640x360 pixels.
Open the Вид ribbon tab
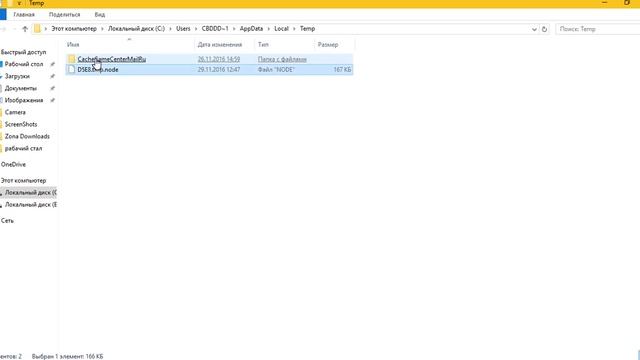pyautogui.click(x=100, y=14)
